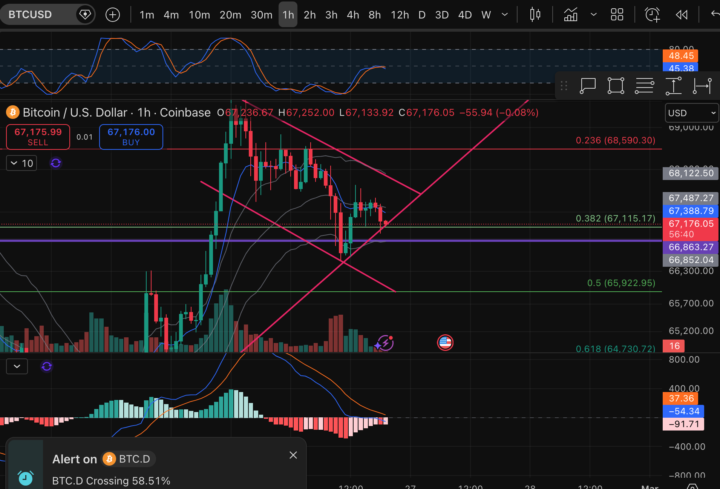The image size is (720, 489).
Task: Select the horizontal date range measure tool
Action: click(x=703, y=86)
